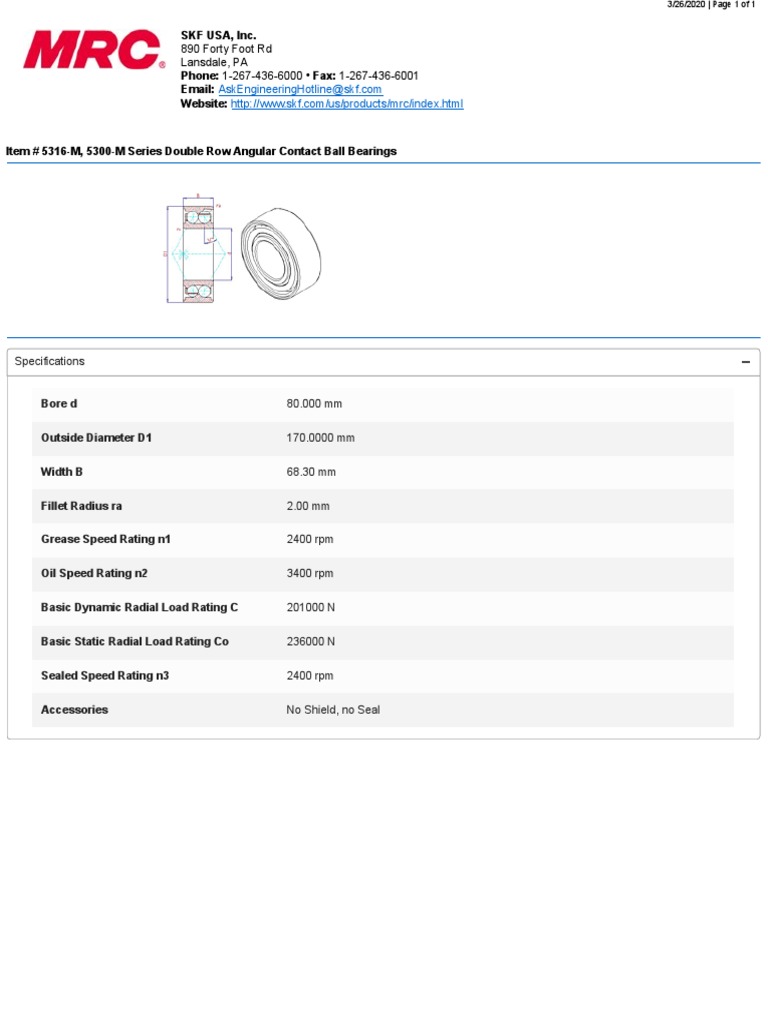The image size is (768, 1024).
Task: Open the skf.com MRC website link
Action: 347,104
